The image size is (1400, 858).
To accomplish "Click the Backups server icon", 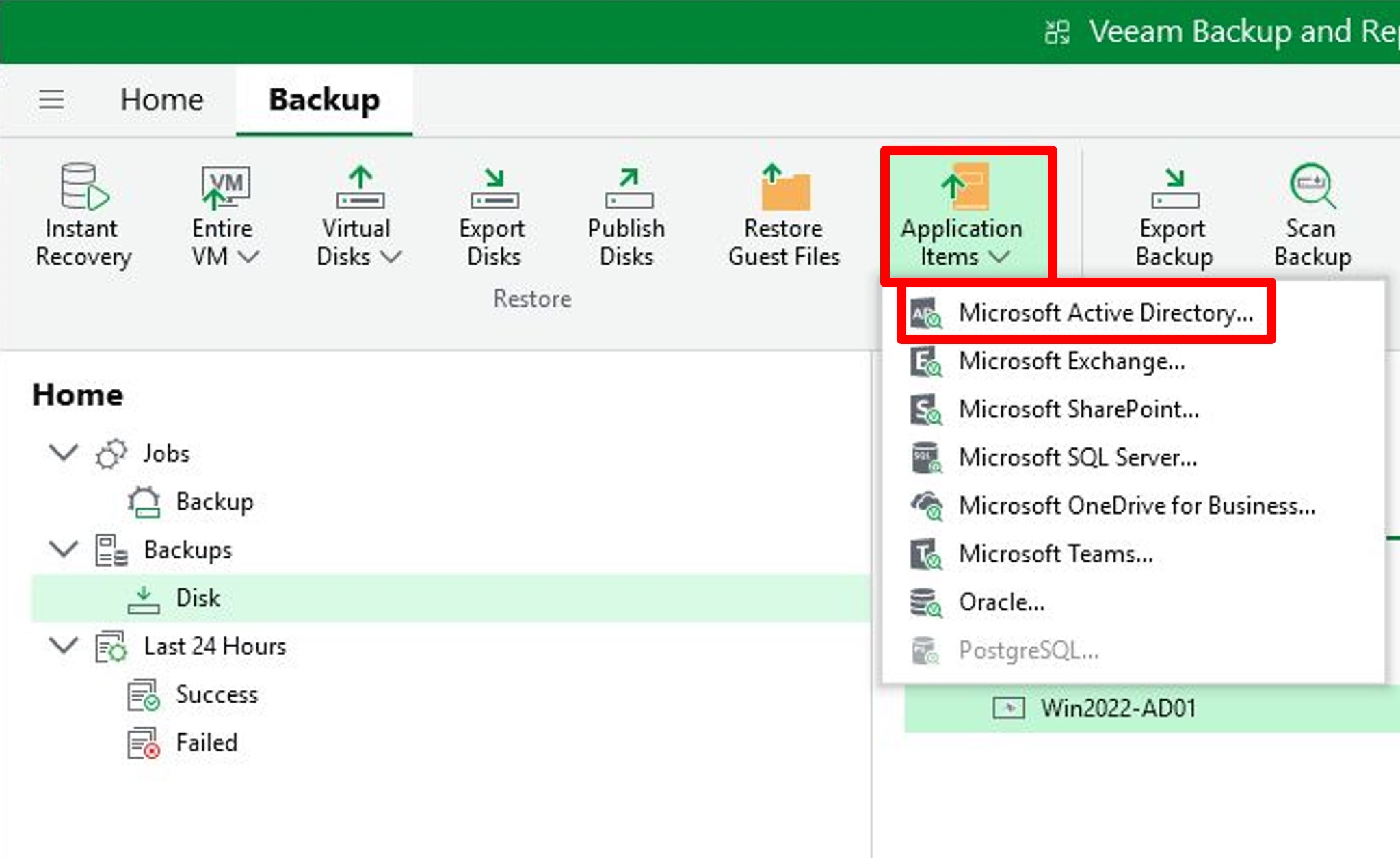I will coord(111,551).
